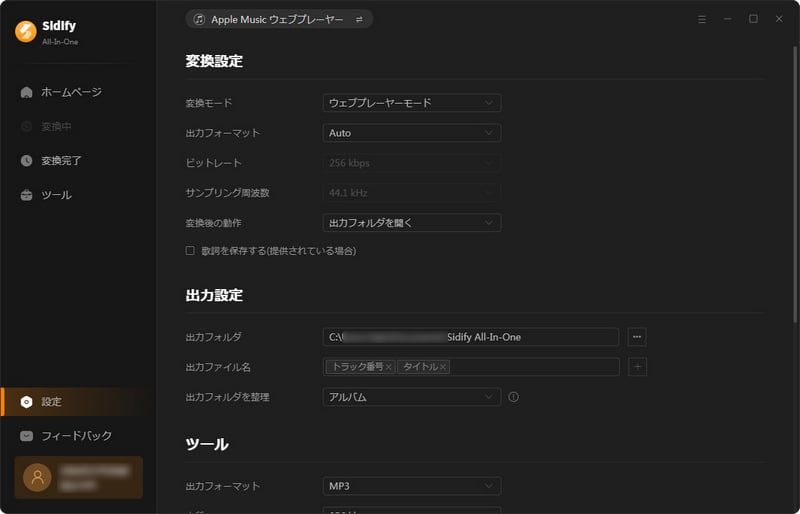800x514 pixels.
Task: Open the hamburger menu icon in the title bar
Action: (702, 19)
